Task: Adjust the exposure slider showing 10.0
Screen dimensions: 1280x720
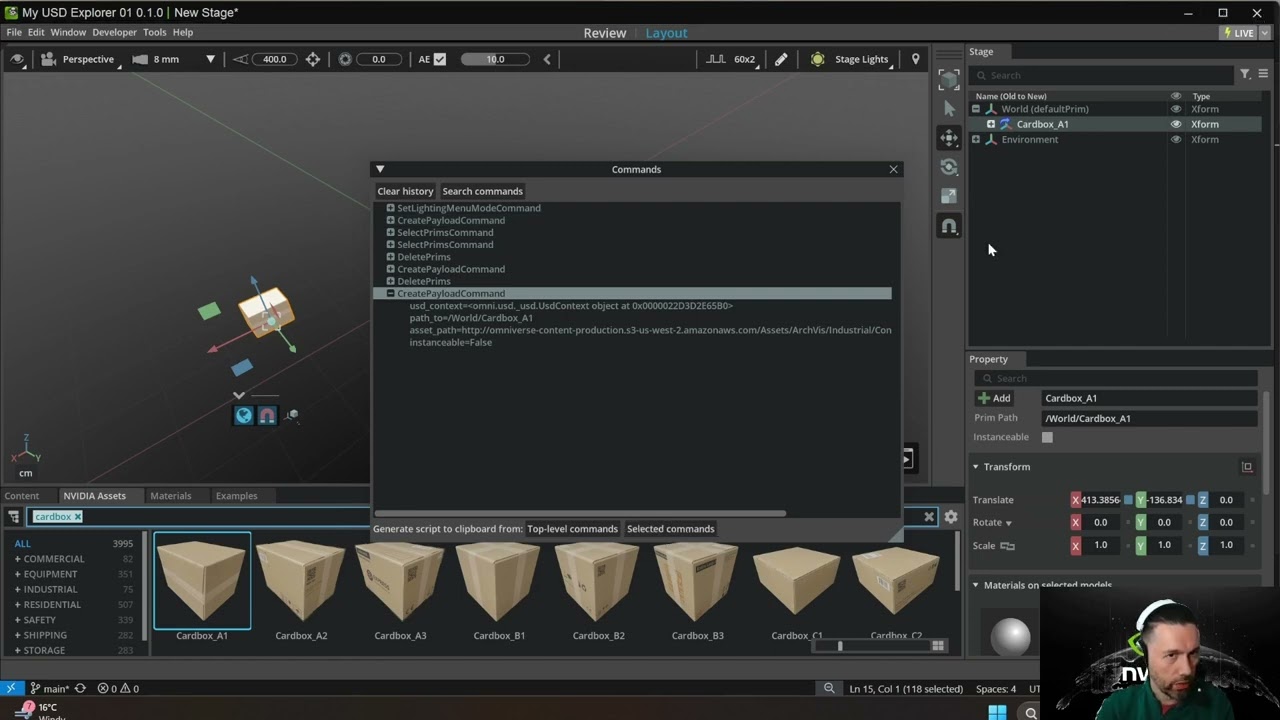Action: [495, 59]
